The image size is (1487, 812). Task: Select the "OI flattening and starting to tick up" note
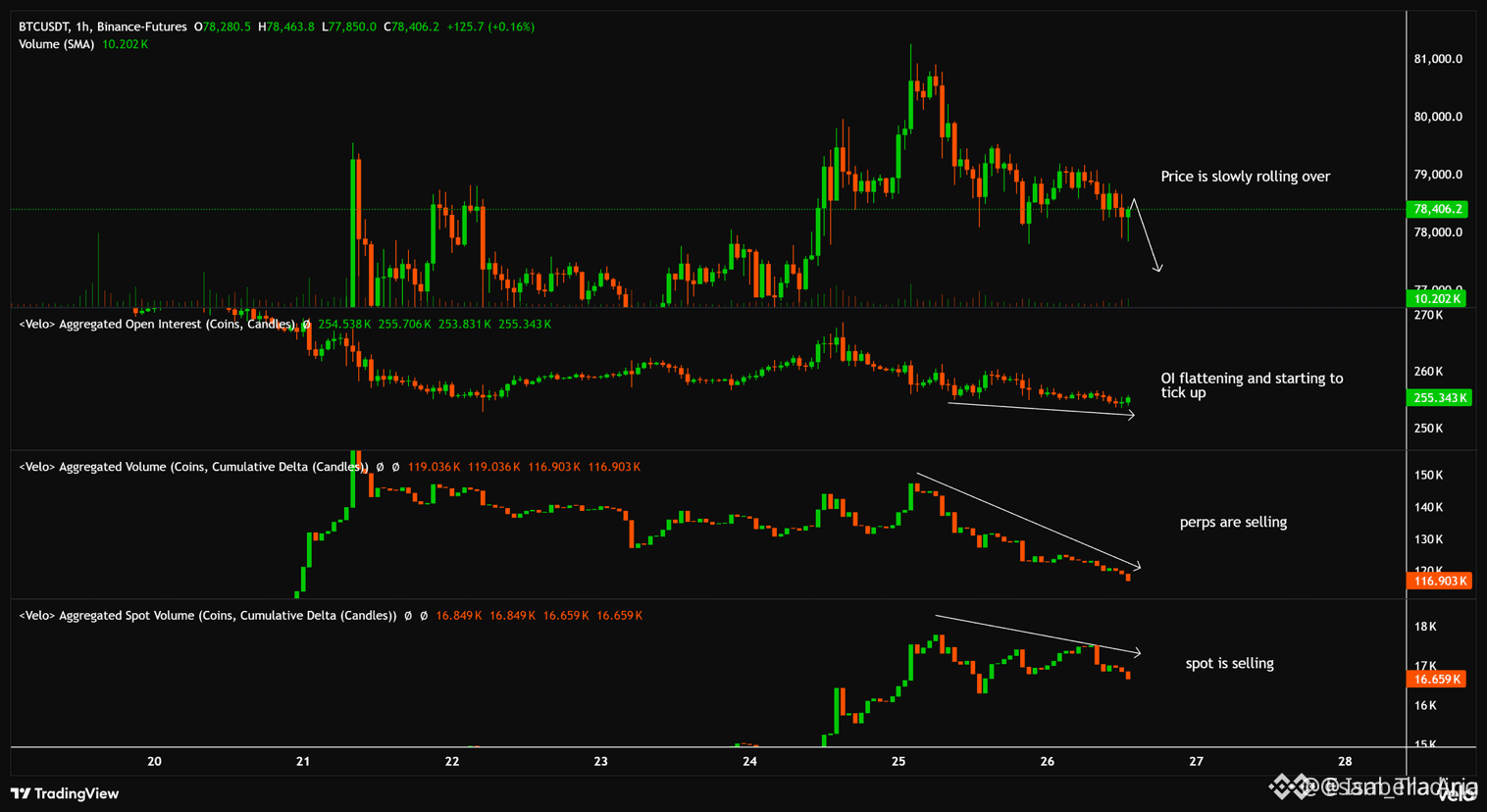[x=1253, y=385]
